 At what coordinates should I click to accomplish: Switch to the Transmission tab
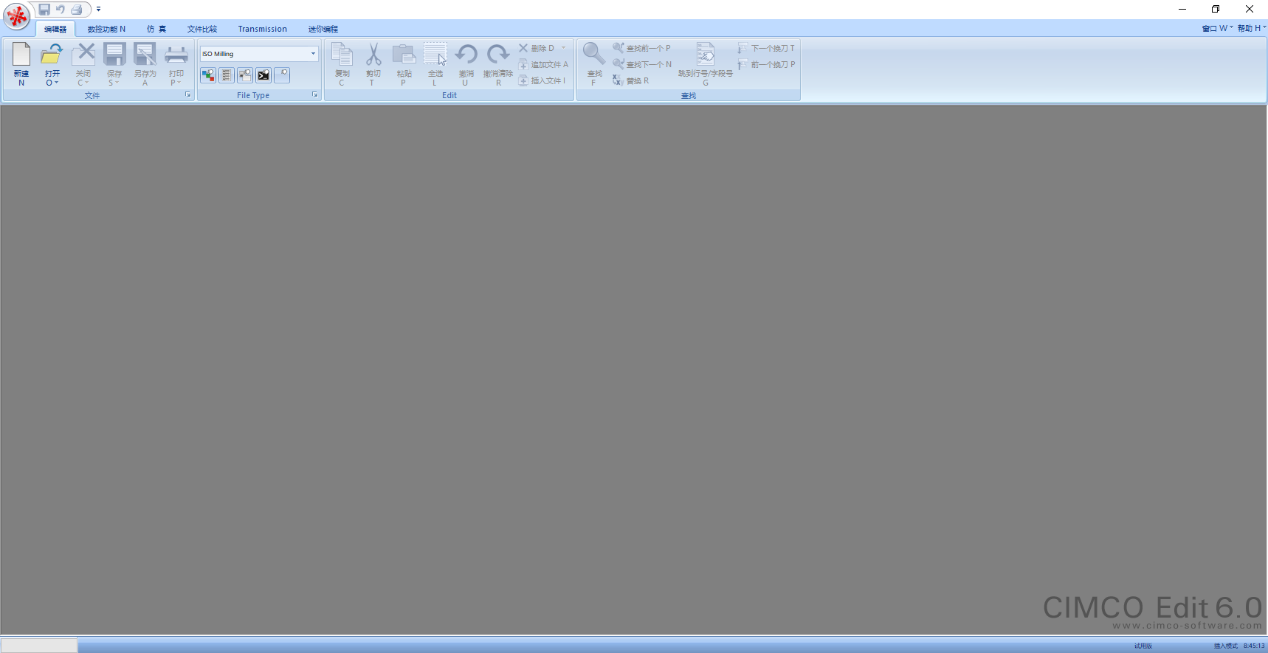coord(262,29)
